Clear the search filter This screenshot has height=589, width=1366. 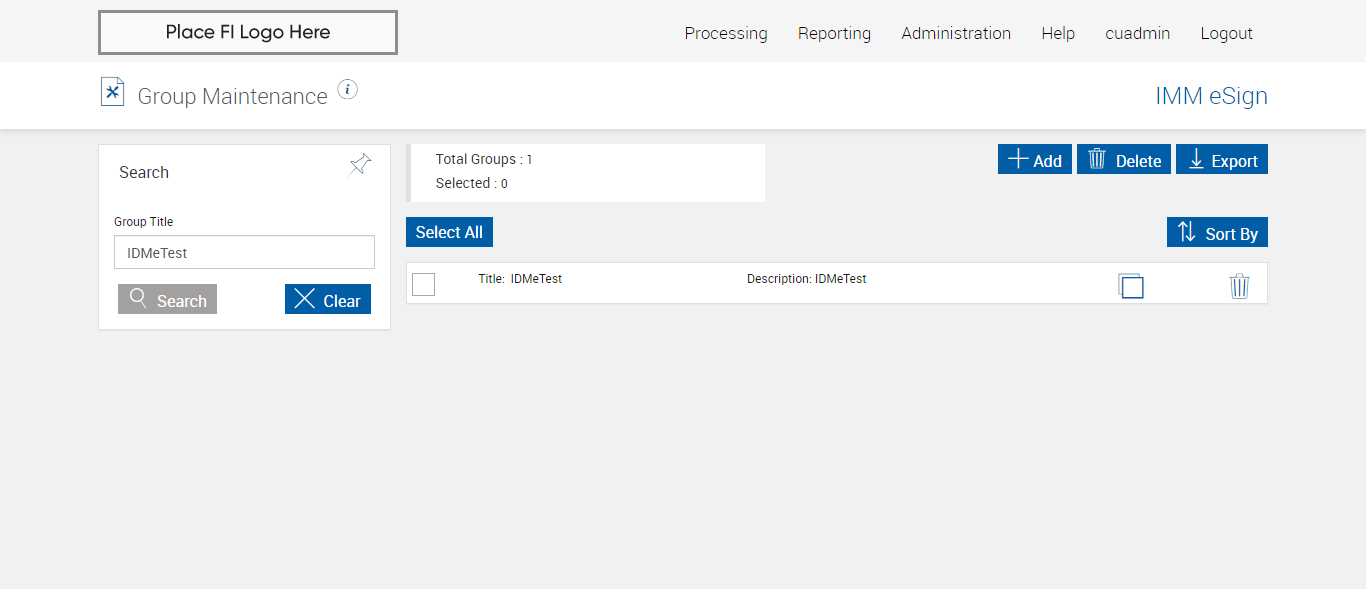(328, 300)
